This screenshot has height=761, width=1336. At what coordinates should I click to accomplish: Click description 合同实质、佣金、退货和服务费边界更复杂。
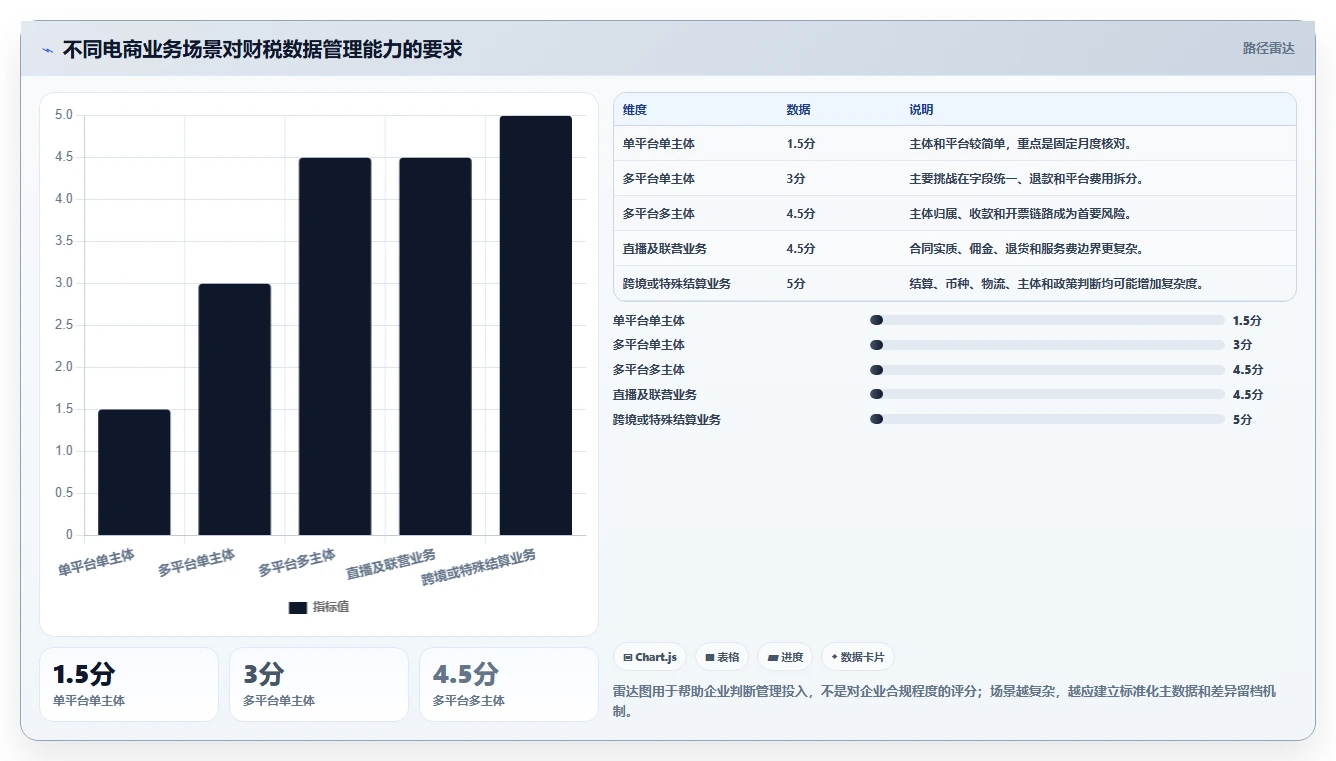tap(1026, 249)
